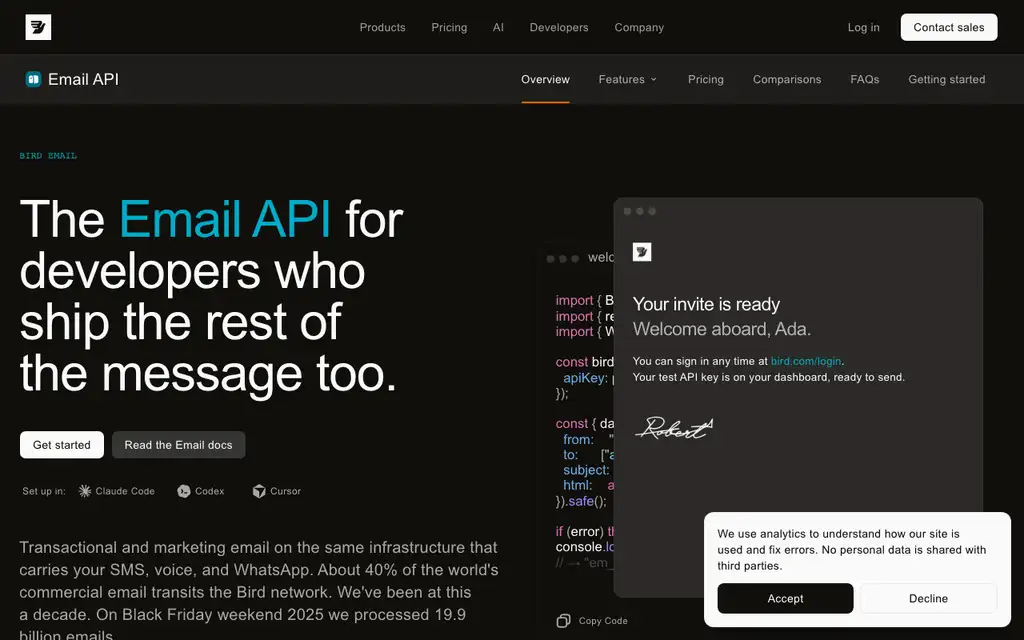Click the 'Welcome aboard, Ada.' text
The image size is (1024, 640).
[x=722, y=329]
